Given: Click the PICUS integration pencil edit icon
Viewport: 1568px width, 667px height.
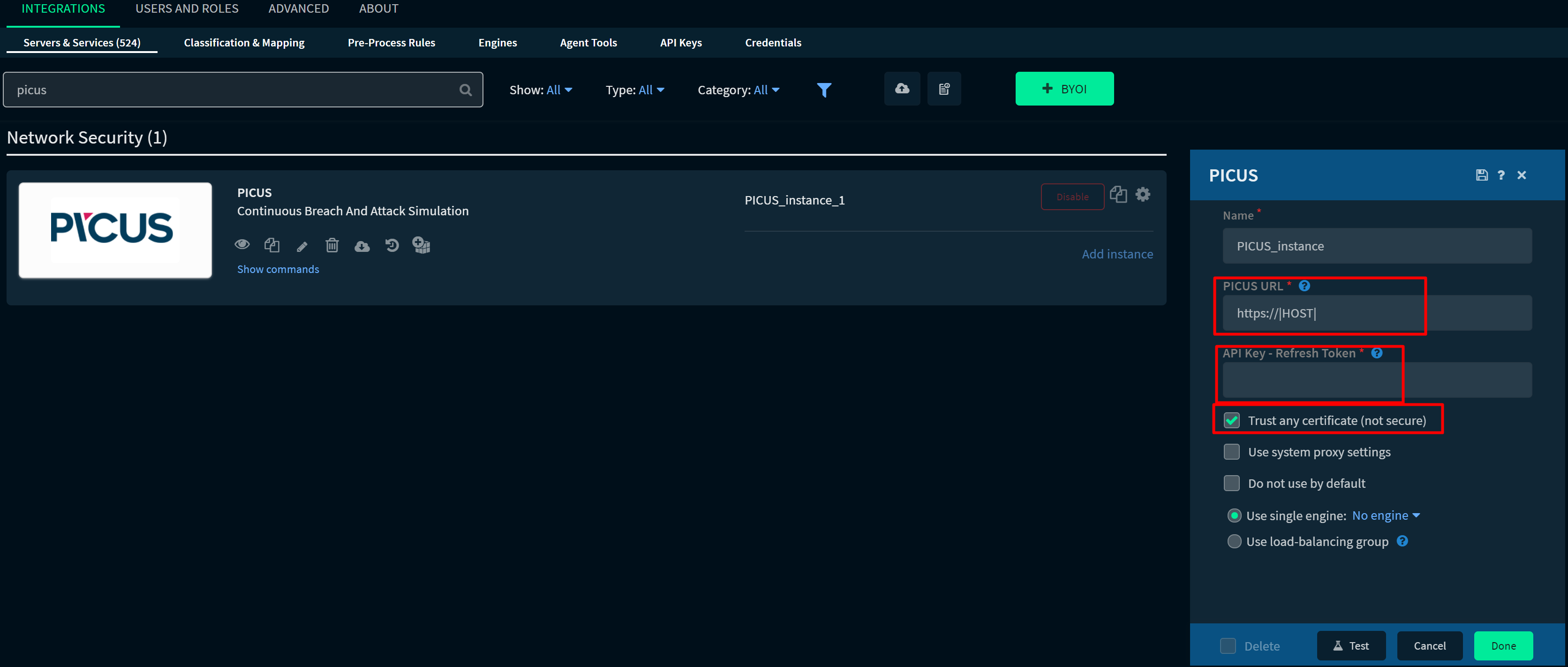Looking at the screenshot, I should coord(302,246).
